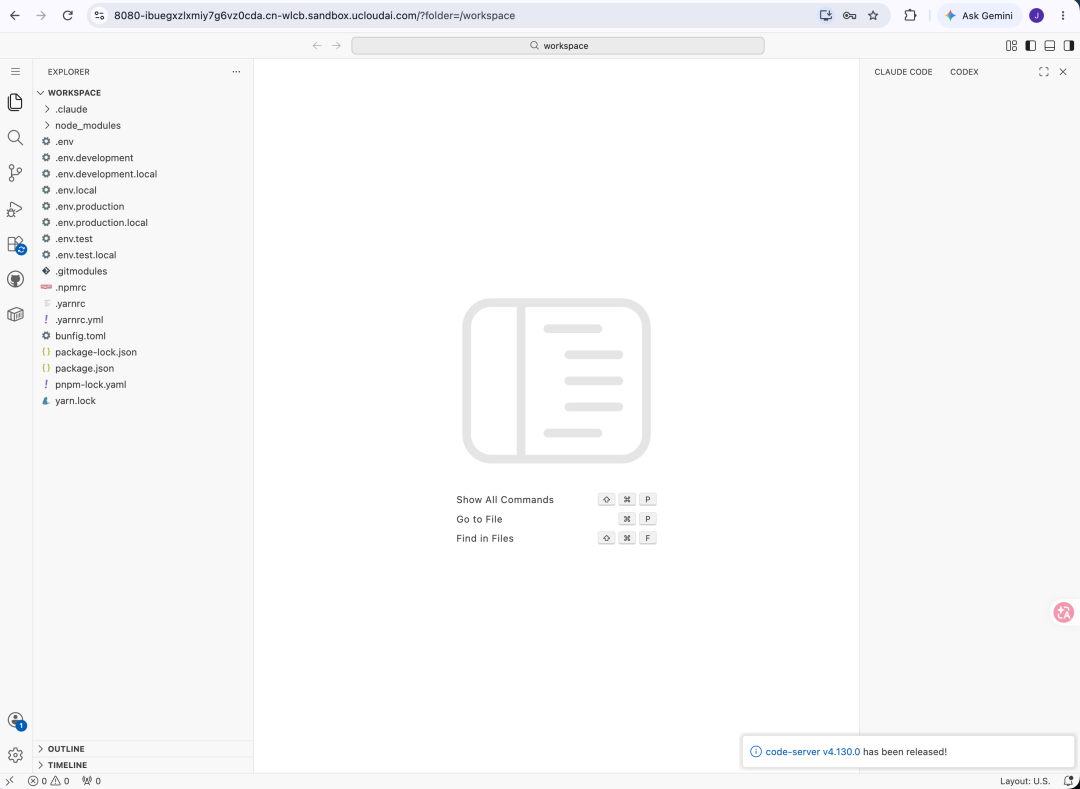1080x789 pixels.
Task: Open the Manage gear icon
Action: pos(15,755)
